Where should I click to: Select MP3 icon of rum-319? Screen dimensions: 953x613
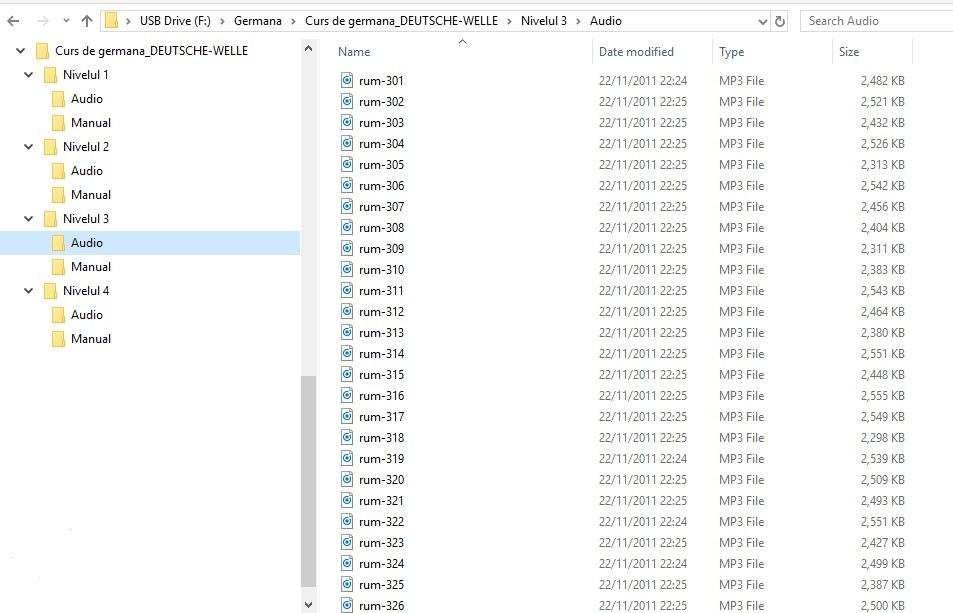click(347, 459)
